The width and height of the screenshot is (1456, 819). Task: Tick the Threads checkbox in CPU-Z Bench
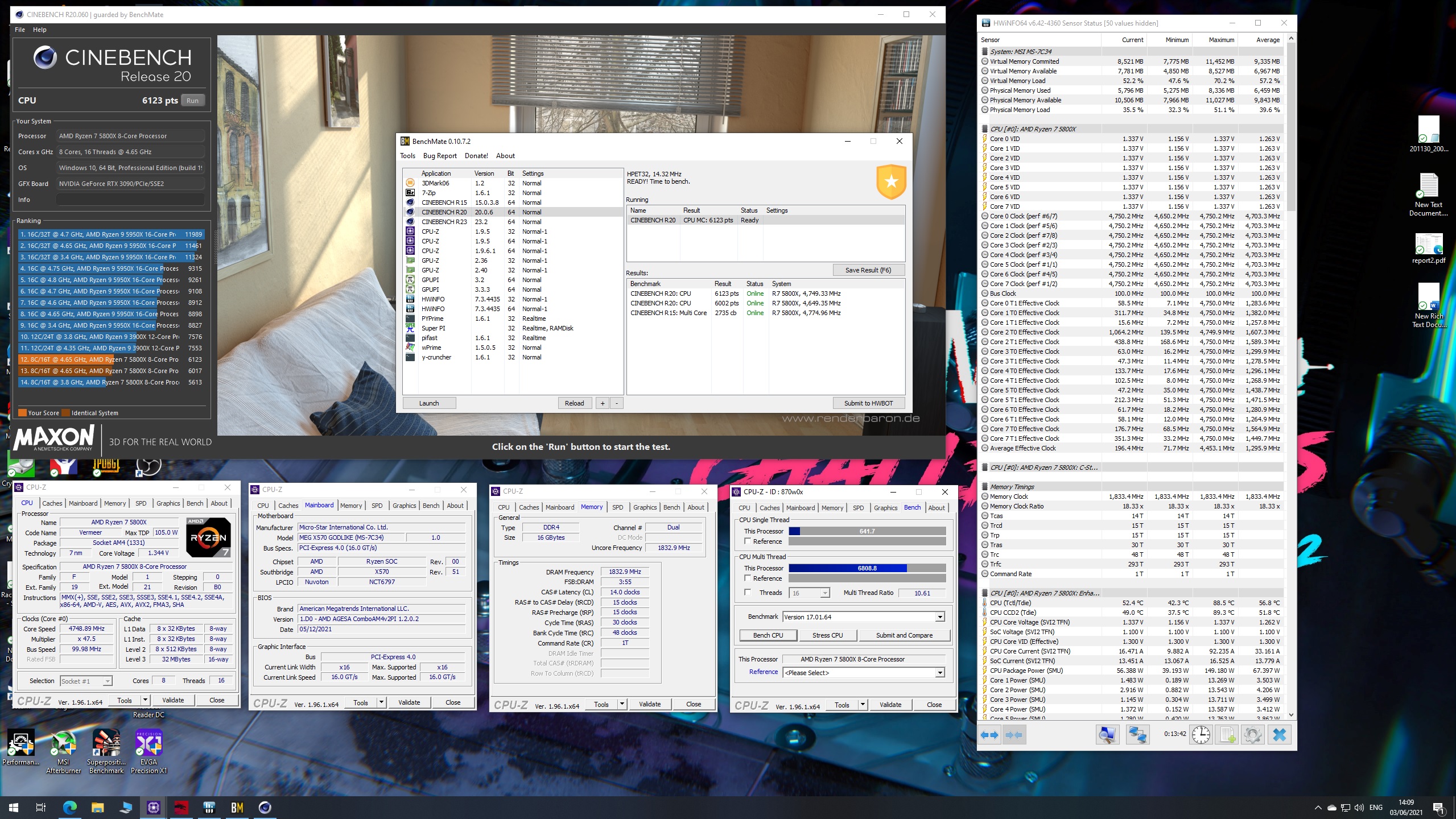click(x=748, y=593)
